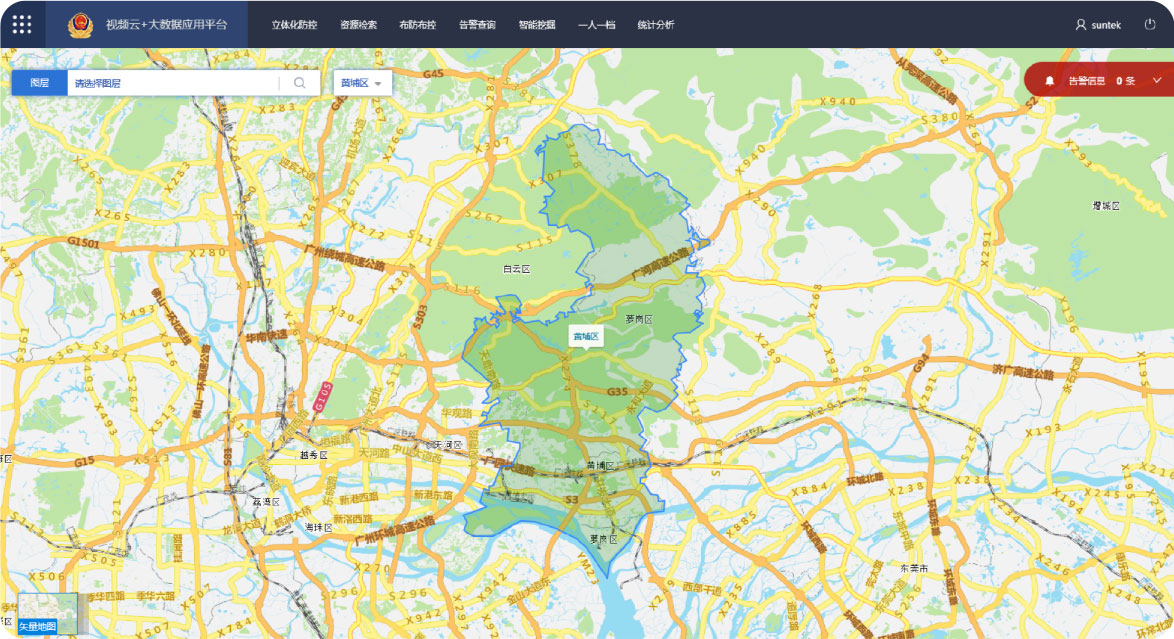Click the alarm bell icon

coord(1049,80)
